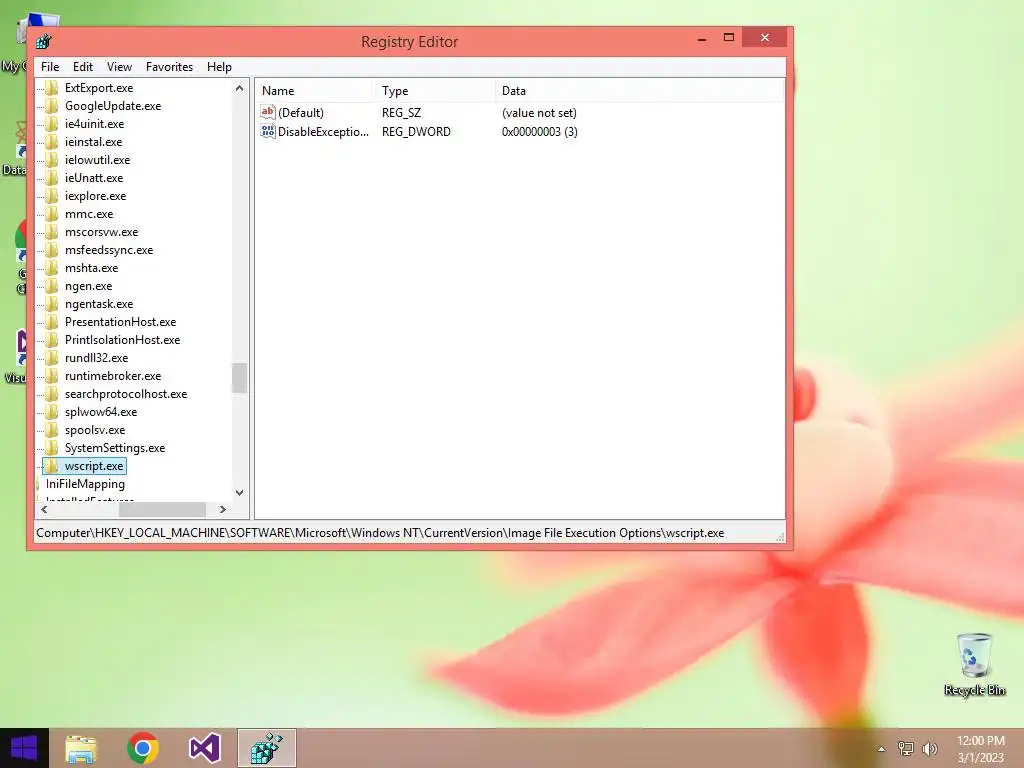The width and height of the screenshot is (1024, 768).
Task: Select the ExtExport.exe folder icon
Action: coord(52,88)
